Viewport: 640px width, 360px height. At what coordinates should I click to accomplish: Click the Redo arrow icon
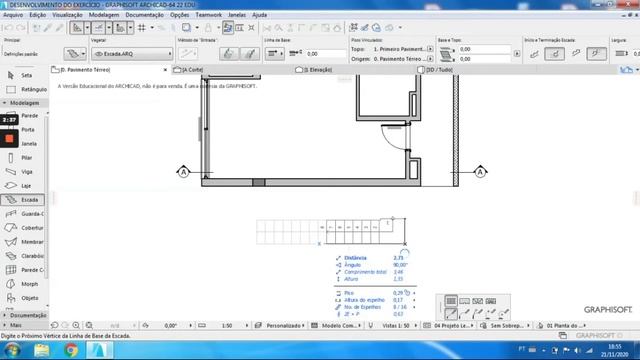point(21,28)
